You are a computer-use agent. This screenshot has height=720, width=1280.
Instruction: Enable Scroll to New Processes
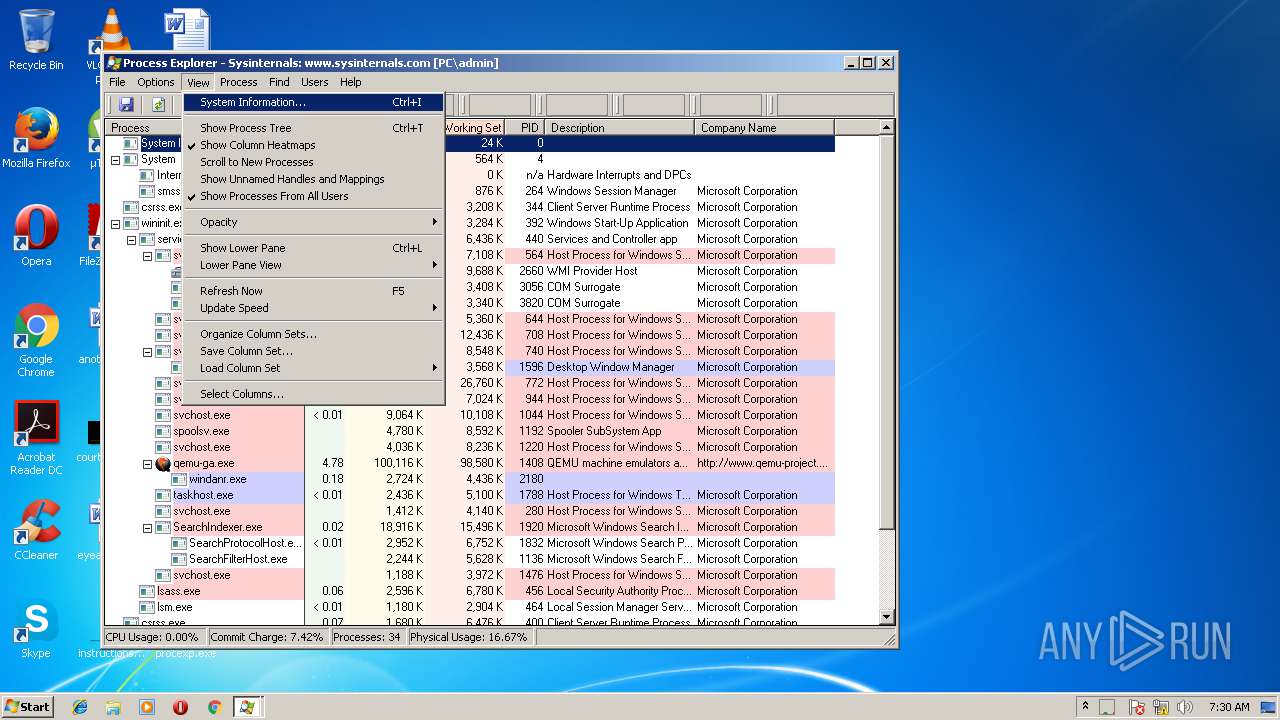pos(314,162)
